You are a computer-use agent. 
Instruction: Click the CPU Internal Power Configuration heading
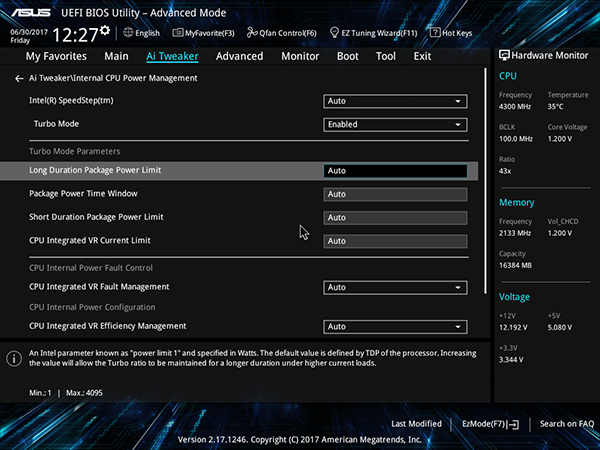click(92, 307)
